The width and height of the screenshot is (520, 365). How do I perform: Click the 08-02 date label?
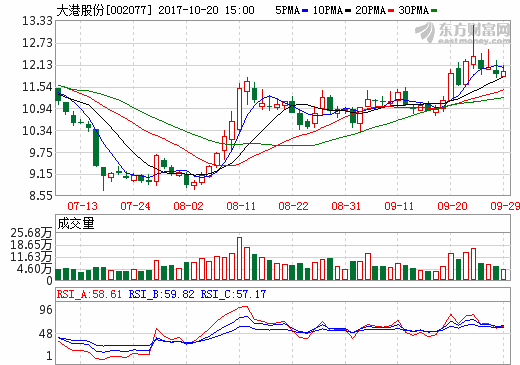[188, 206]
